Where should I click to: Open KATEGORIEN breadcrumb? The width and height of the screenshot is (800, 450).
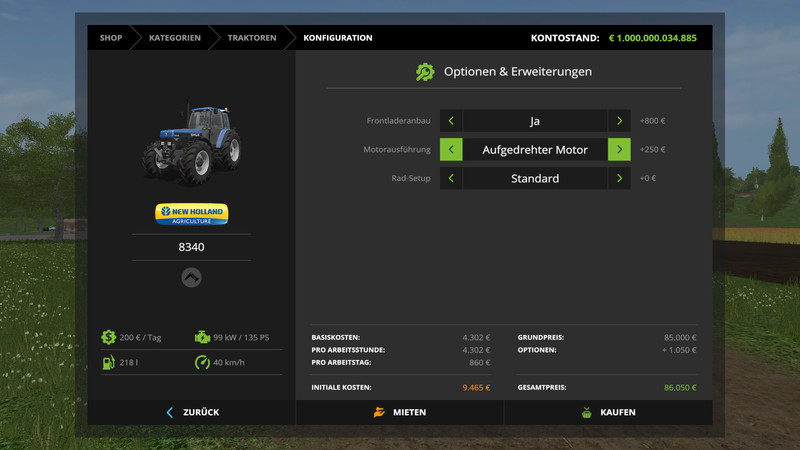pos(174,38)
